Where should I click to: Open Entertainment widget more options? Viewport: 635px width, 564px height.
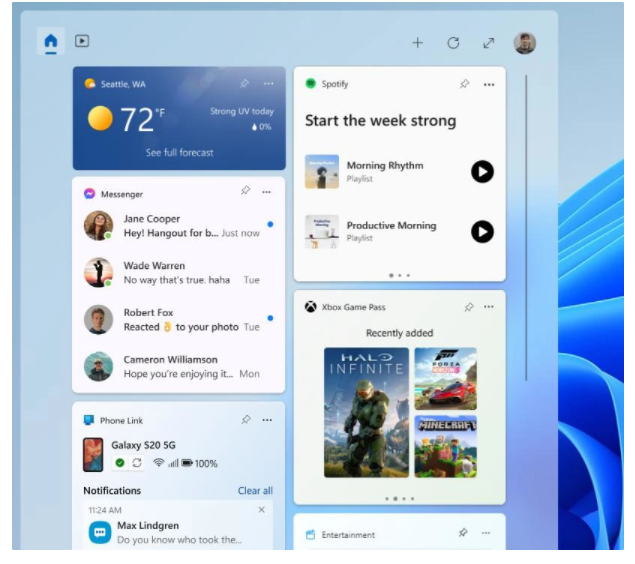(486, 533)
